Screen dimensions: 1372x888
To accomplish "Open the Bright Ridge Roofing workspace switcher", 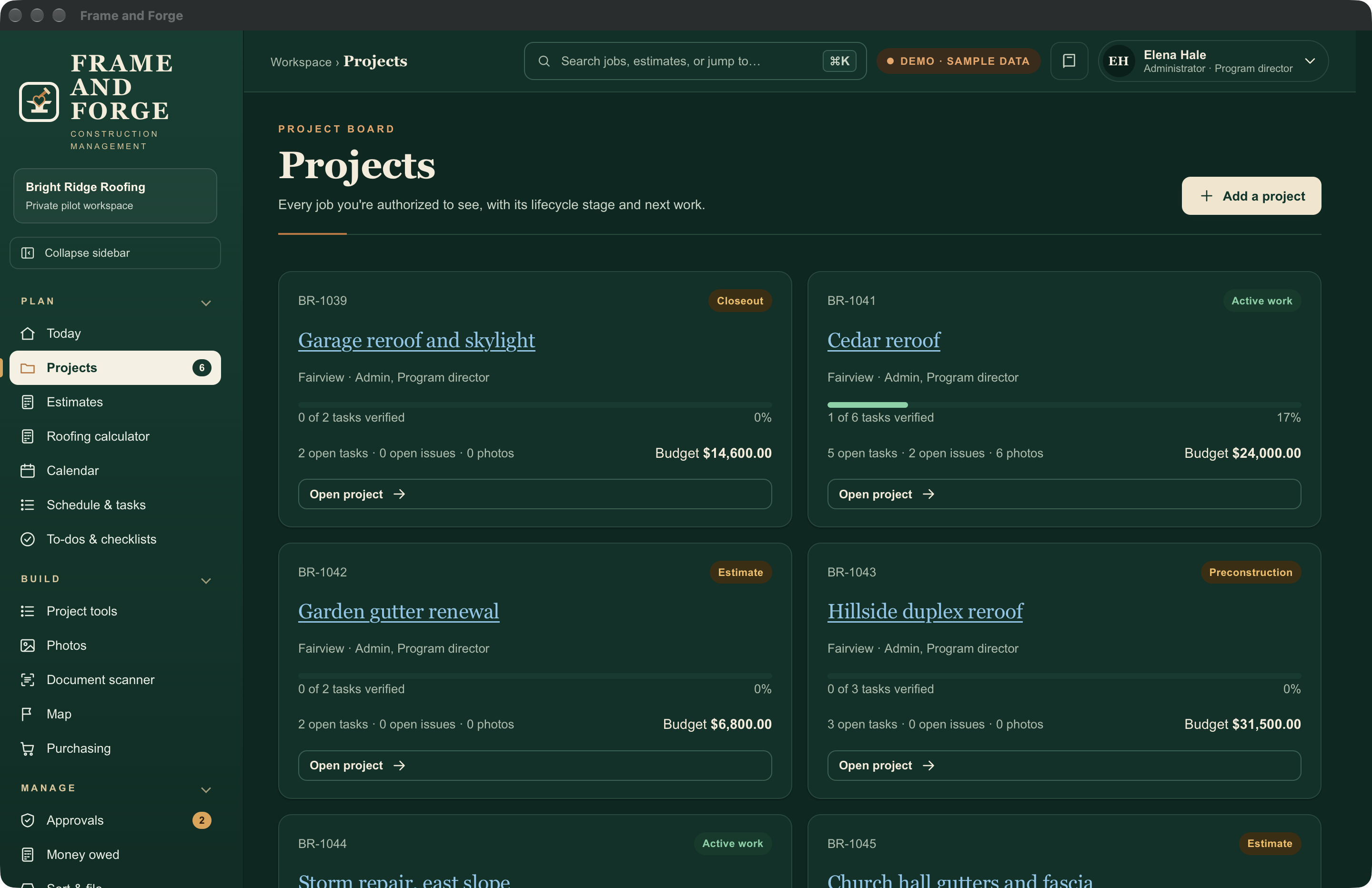I will coord(115,195).
